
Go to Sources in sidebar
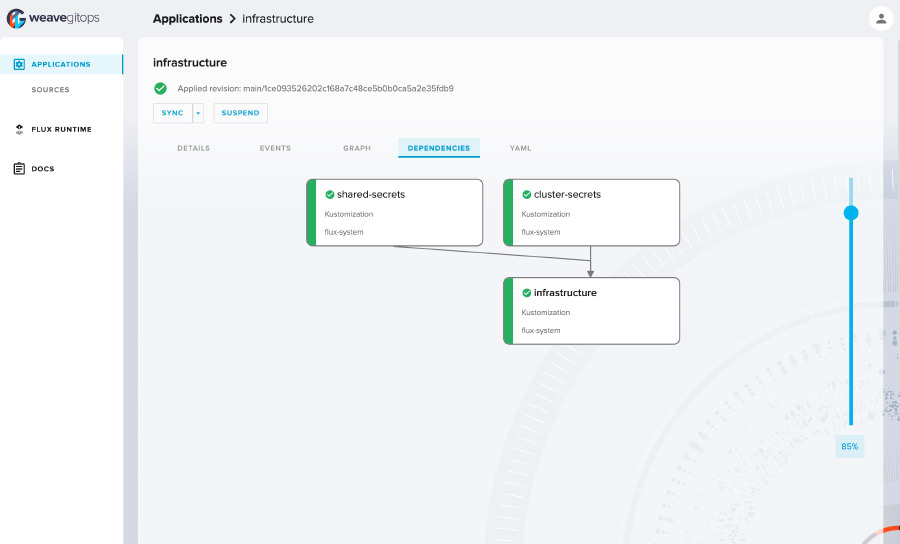pos(50,90)
